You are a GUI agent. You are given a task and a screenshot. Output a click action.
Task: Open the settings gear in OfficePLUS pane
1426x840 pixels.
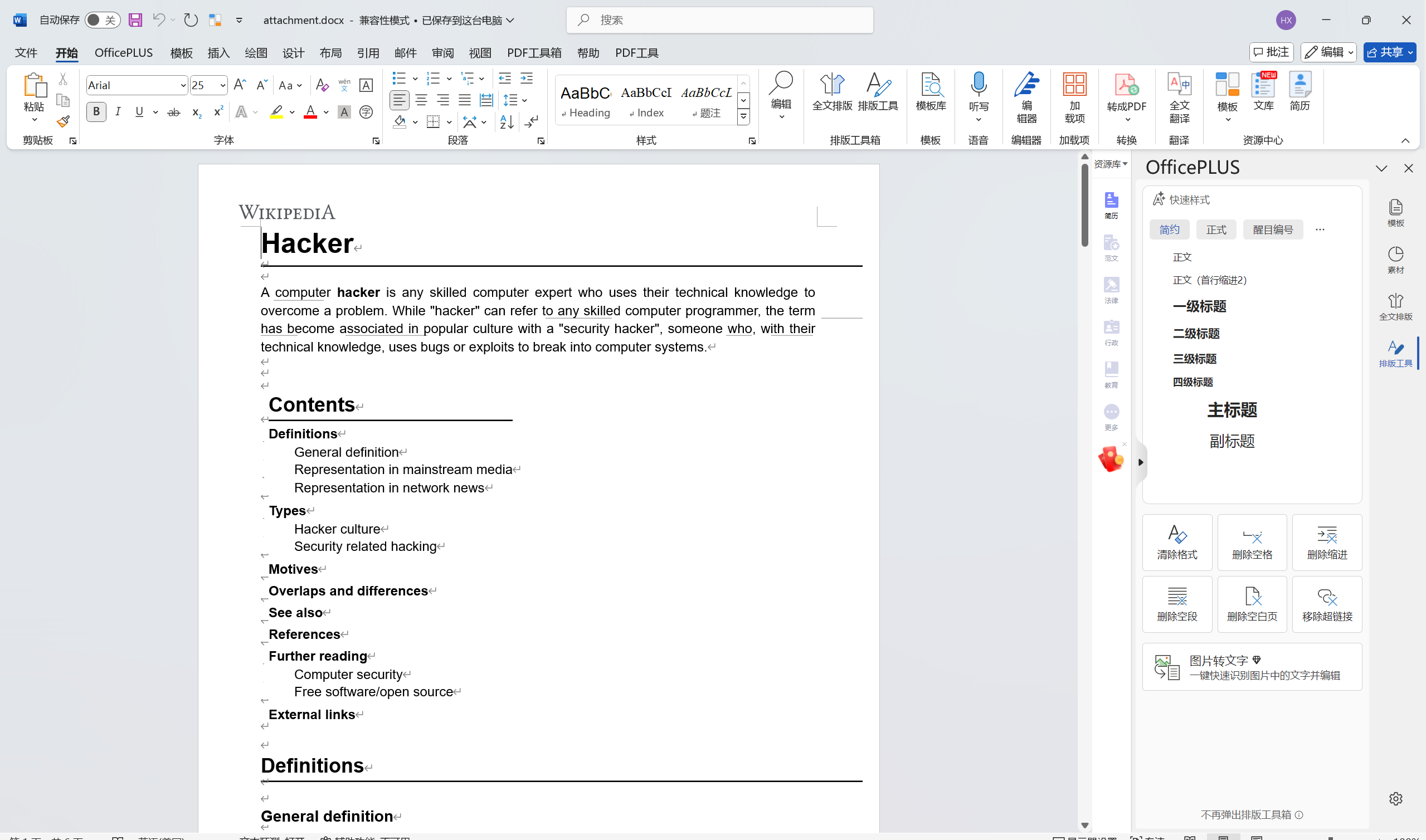(1395, 798)
